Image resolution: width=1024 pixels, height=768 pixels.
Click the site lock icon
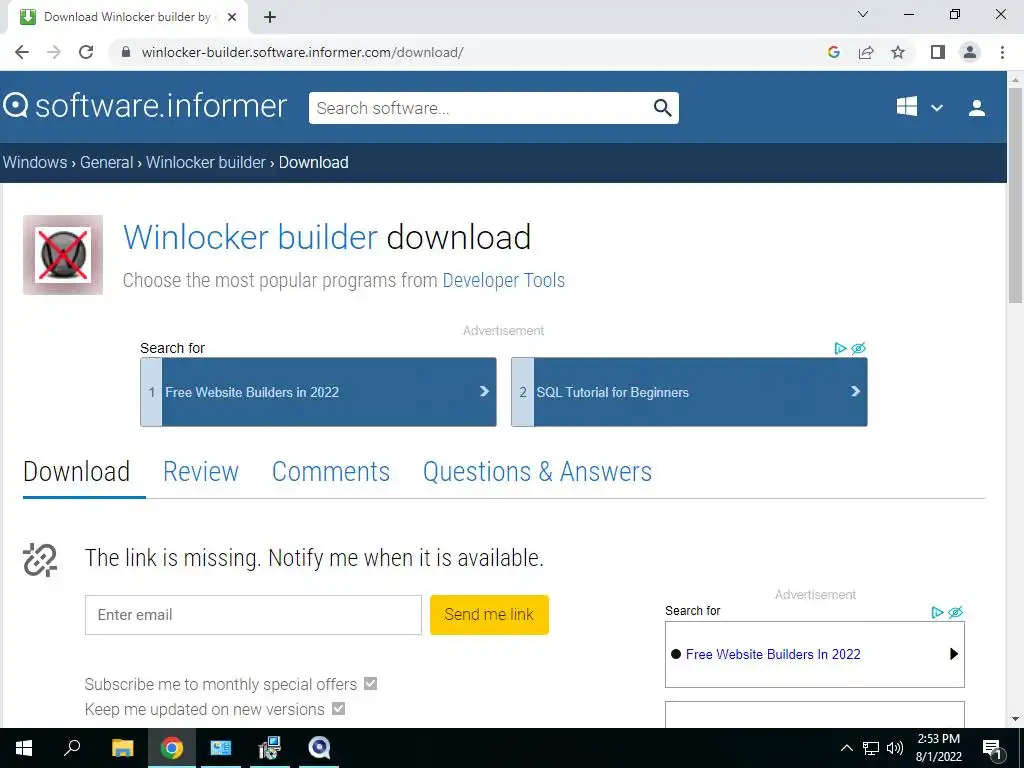(126, 52)
